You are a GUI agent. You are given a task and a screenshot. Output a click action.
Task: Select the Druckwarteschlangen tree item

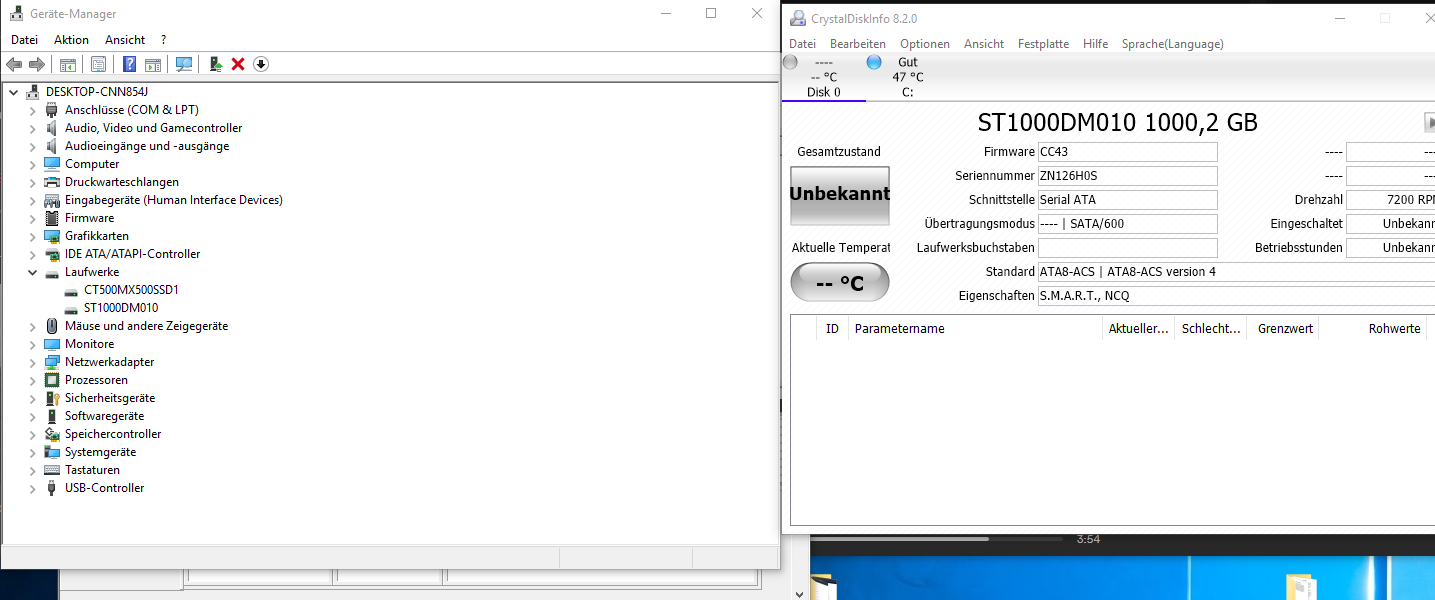tap(122, 182)
